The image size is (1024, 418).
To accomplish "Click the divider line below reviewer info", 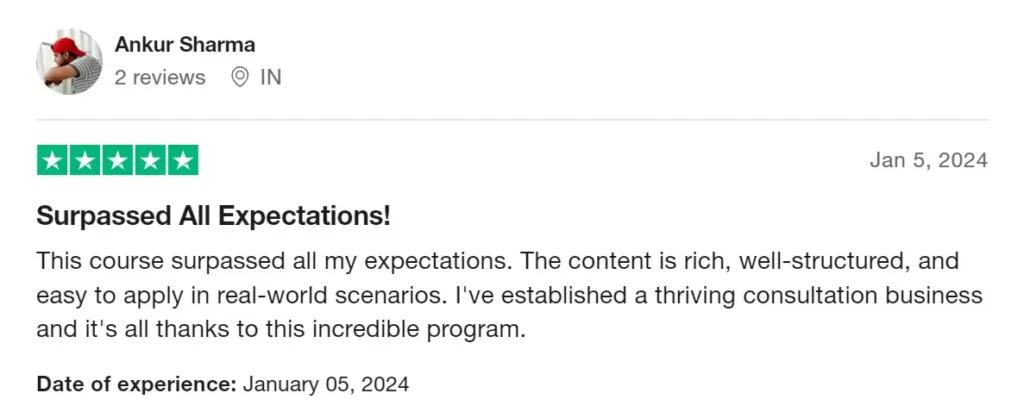I will coord(512,120).
